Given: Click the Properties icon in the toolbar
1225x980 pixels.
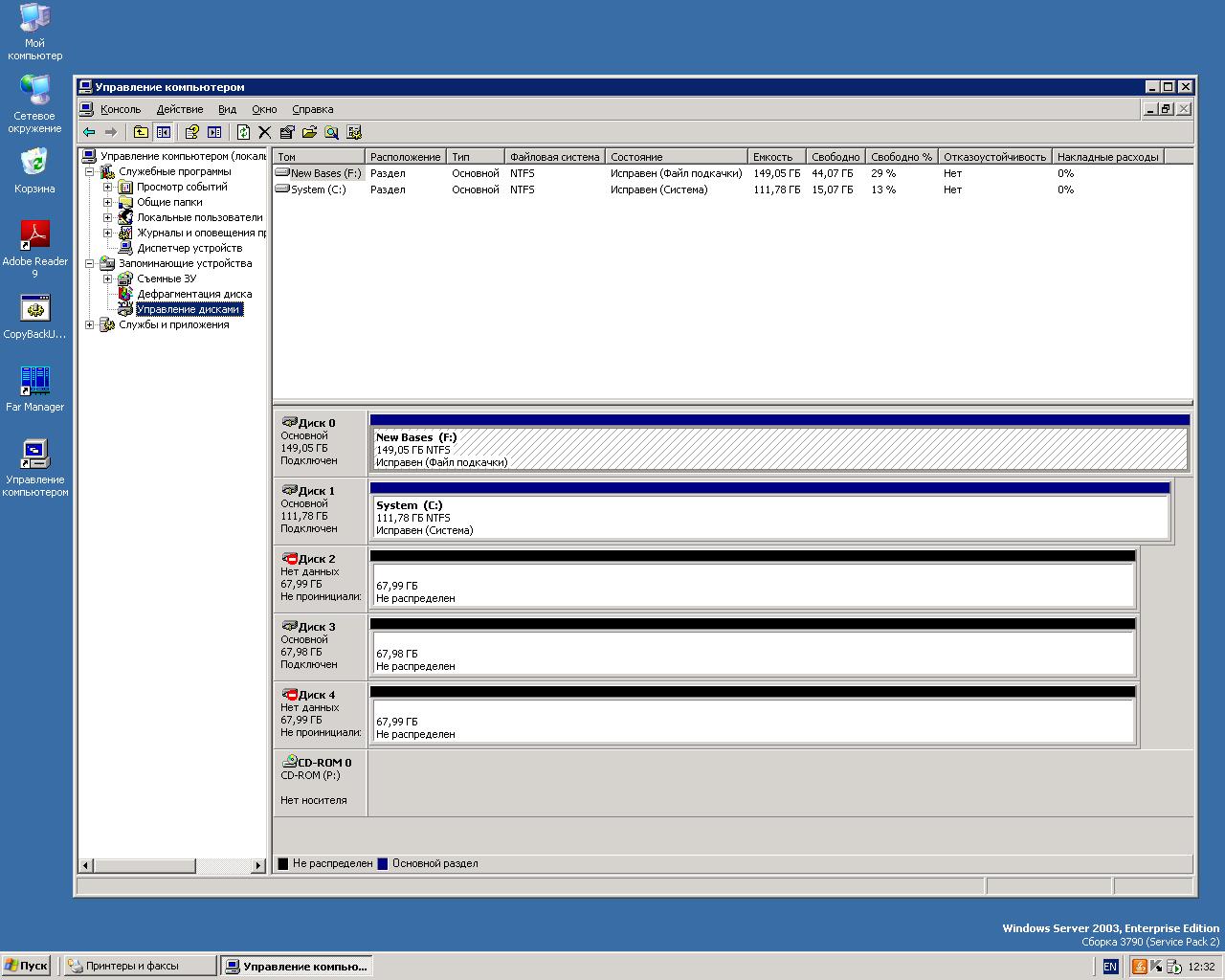Looking at the screenshot, I should pyautogui.click(x=287, y=132).
